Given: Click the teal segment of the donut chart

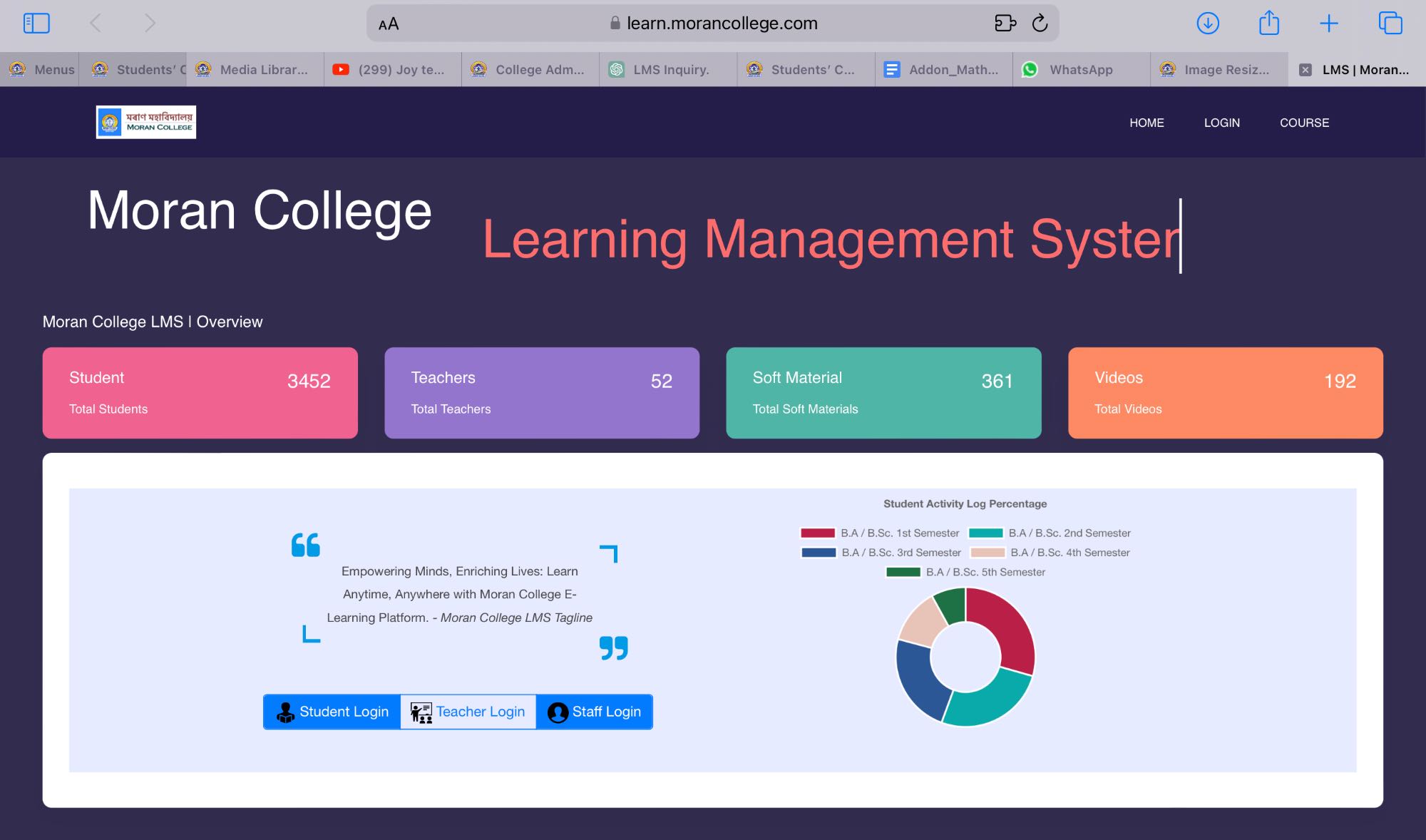Looking at the screenshot, I should click(x=990, y=699).
